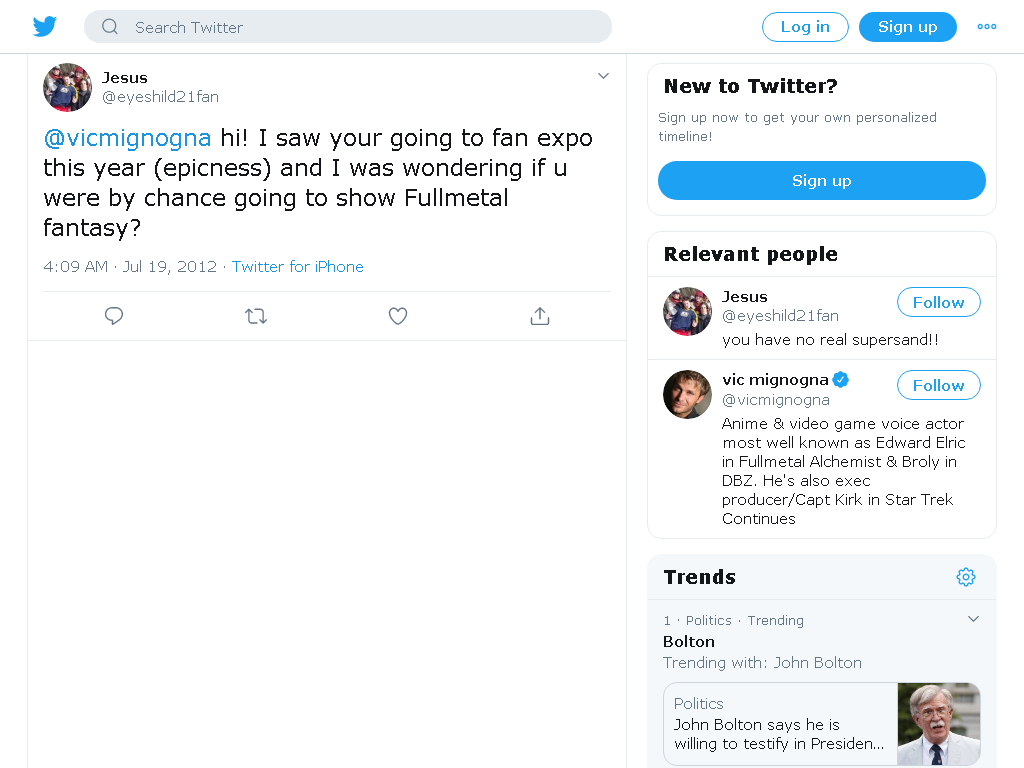Expand the tweet options chevron
1024x768 pixels.
pos(603,76)
